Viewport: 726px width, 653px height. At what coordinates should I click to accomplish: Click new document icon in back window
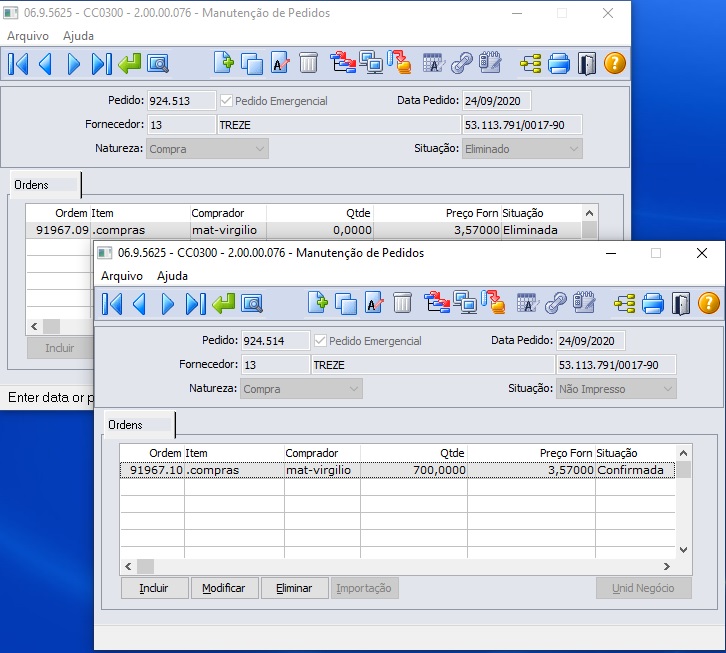[224, 63]
